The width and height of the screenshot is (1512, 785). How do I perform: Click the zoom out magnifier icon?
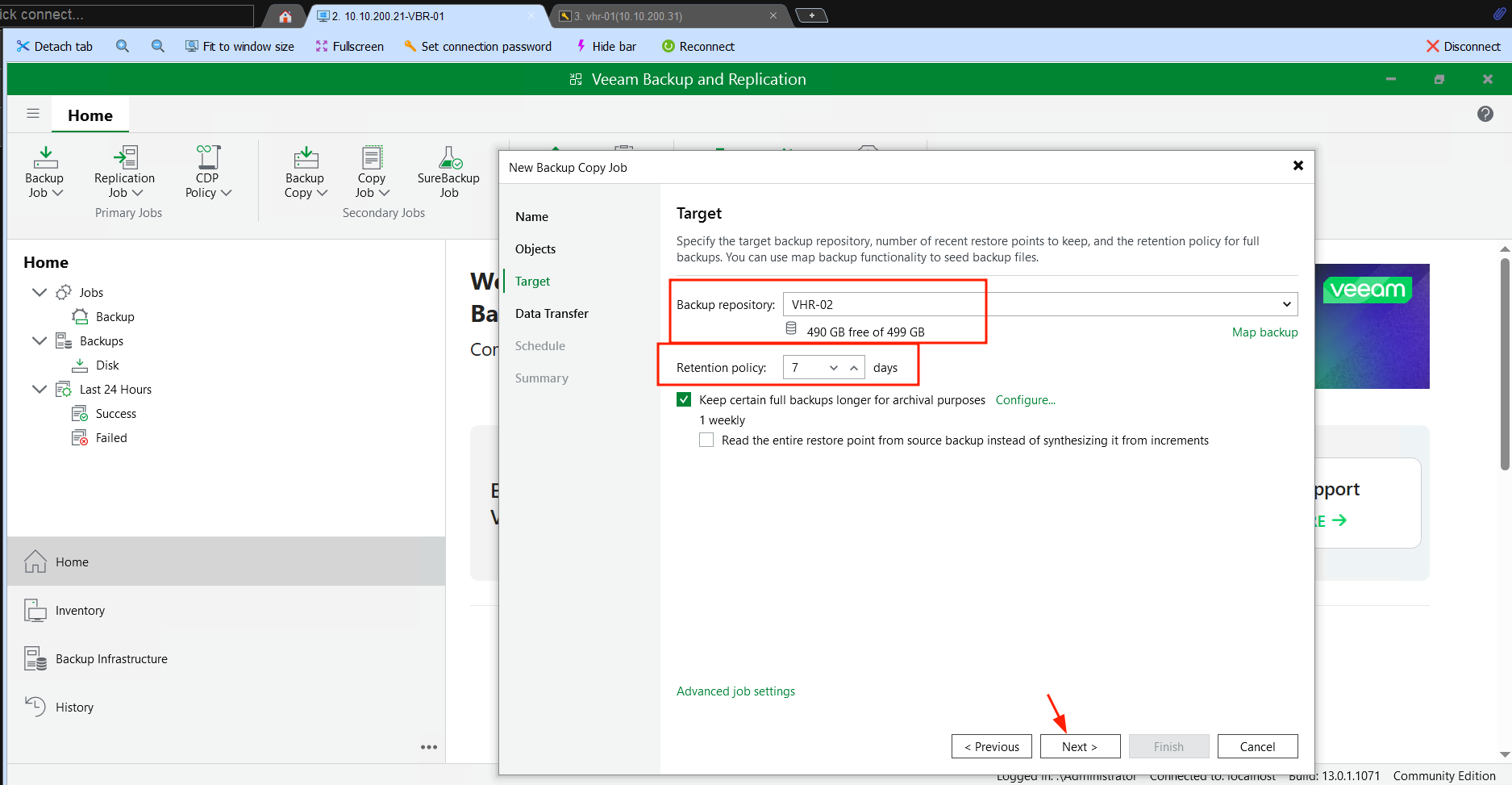point(158,46)
